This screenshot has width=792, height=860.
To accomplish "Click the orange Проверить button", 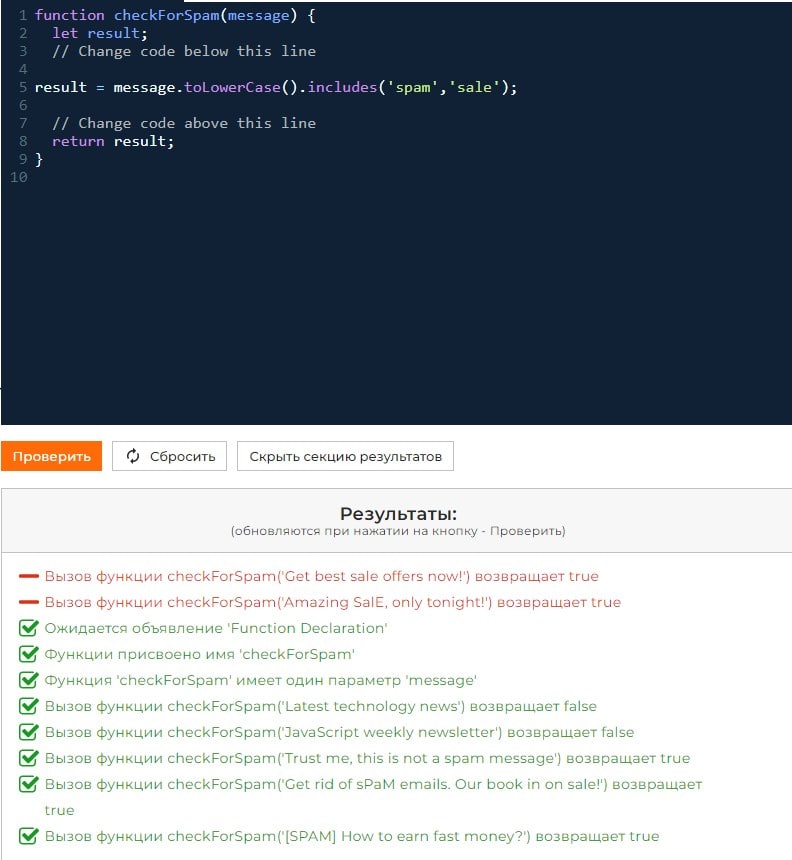I will coord(52,456).
